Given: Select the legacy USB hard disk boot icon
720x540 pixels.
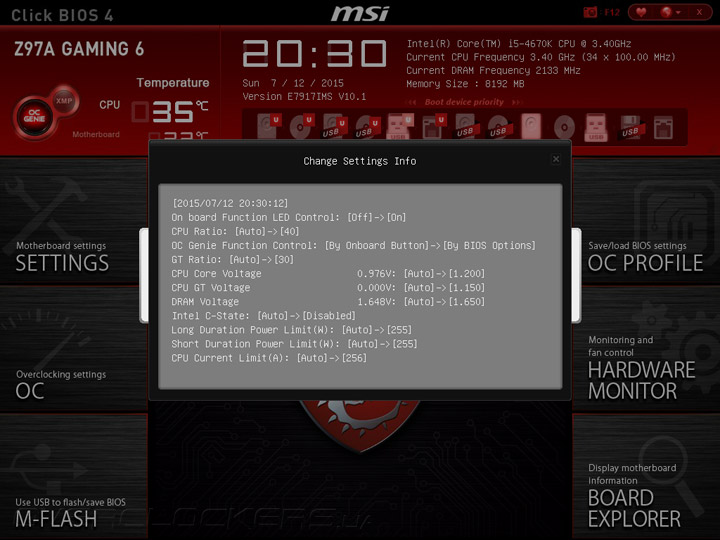Looking at the screenshot, I should point(467,126).
